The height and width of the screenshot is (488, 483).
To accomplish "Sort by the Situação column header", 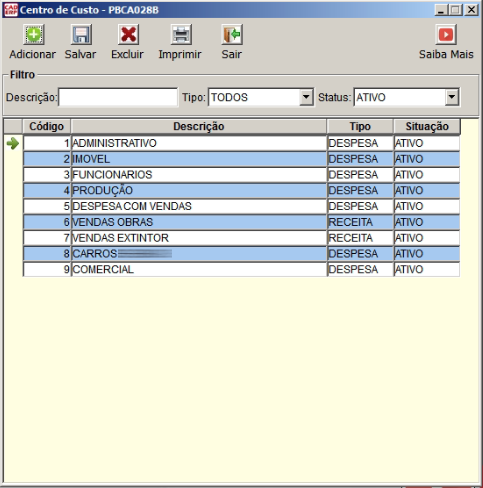I will (427, 127).
